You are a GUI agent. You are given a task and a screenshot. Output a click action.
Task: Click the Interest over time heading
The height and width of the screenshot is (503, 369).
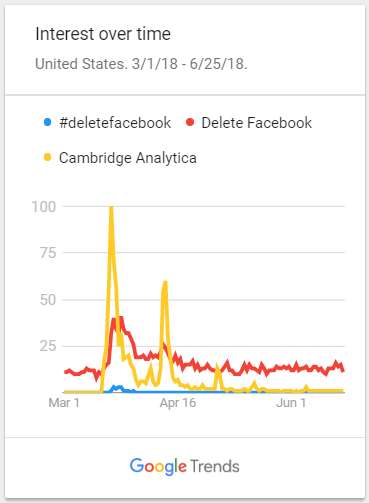(103, 34)
